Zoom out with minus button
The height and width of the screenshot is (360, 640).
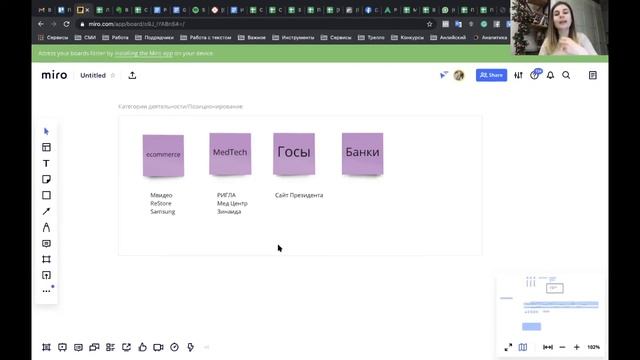click(562, 347)
